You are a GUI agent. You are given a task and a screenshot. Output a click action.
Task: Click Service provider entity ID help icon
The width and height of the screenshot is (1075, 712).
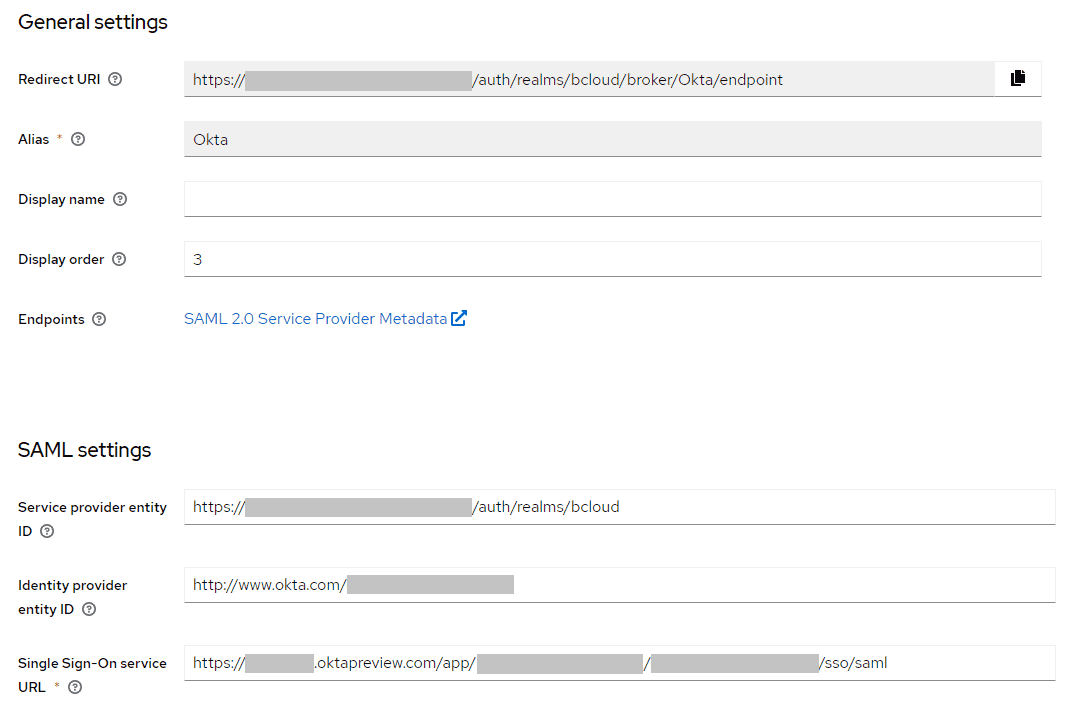(x=46, y=531)
